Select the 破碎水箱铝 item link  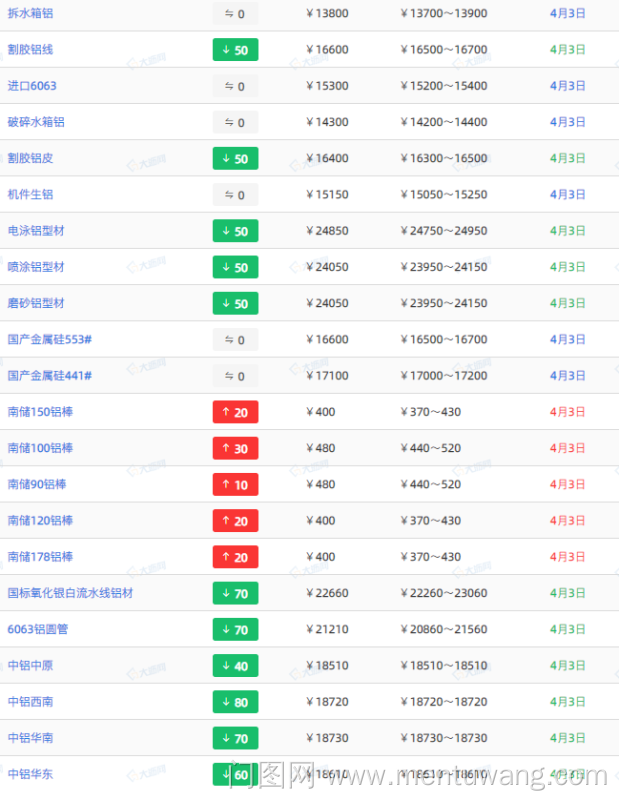pos(36,122)
